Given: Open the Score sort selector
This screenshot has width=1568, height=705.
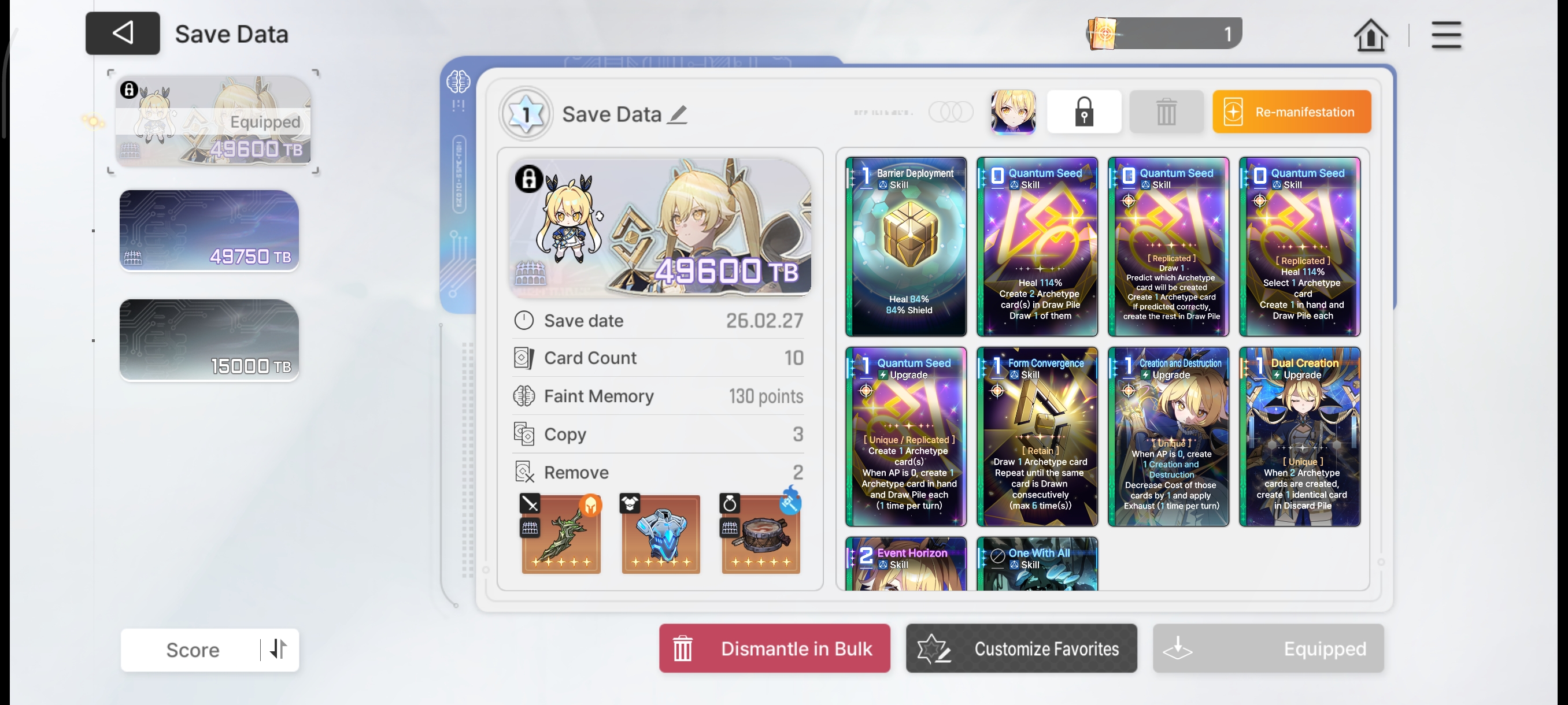Looking at the screenshot, I should coord(193,650).
